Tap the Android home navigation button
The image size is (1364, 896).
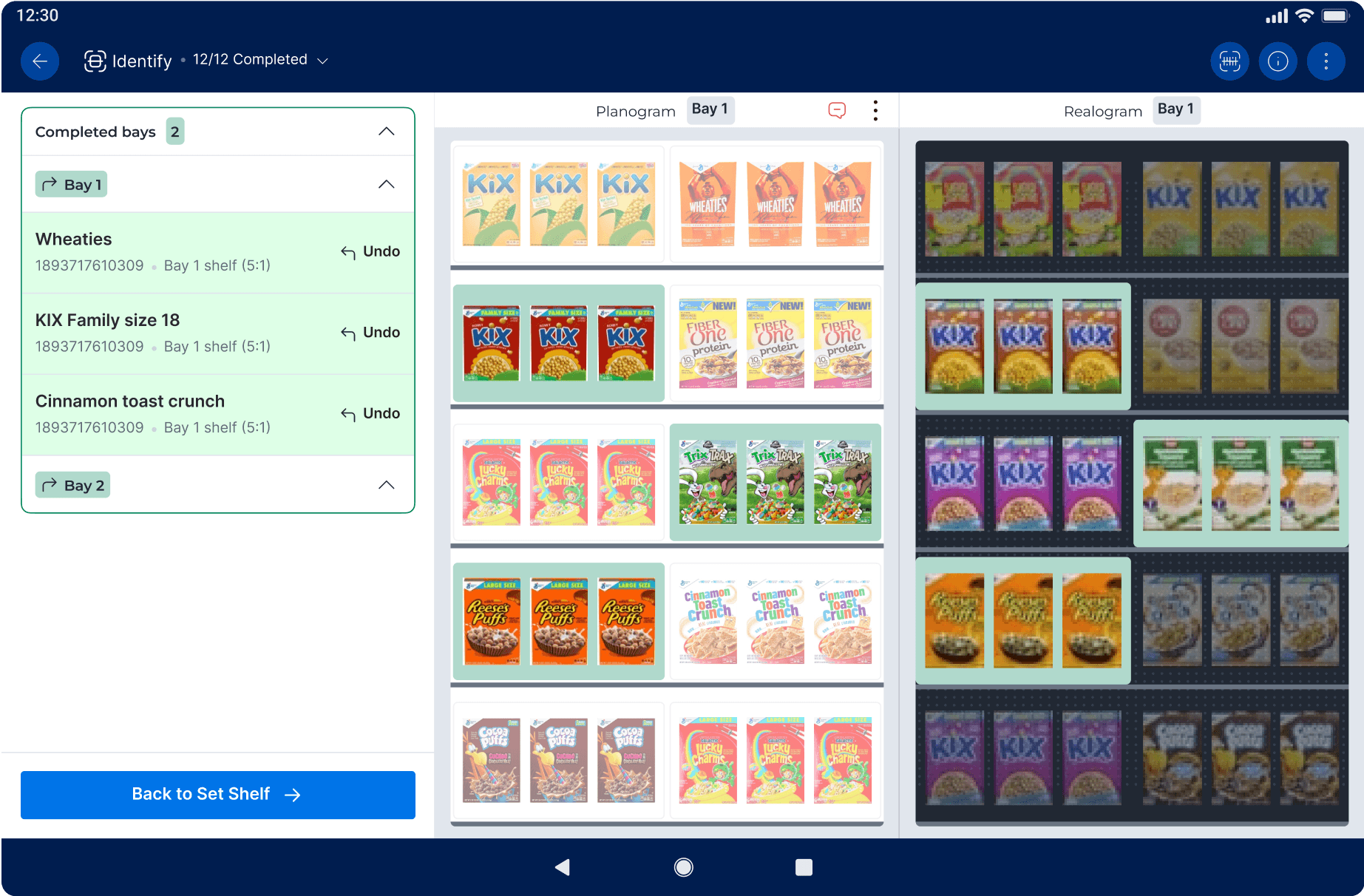pyautogui.click(x=684, y=867)
